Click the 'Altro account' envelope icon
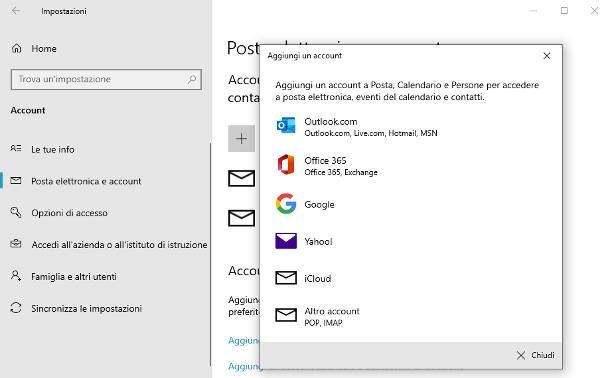Image resolution: width=610 pixels, height=378 pixels. (286, 315)
